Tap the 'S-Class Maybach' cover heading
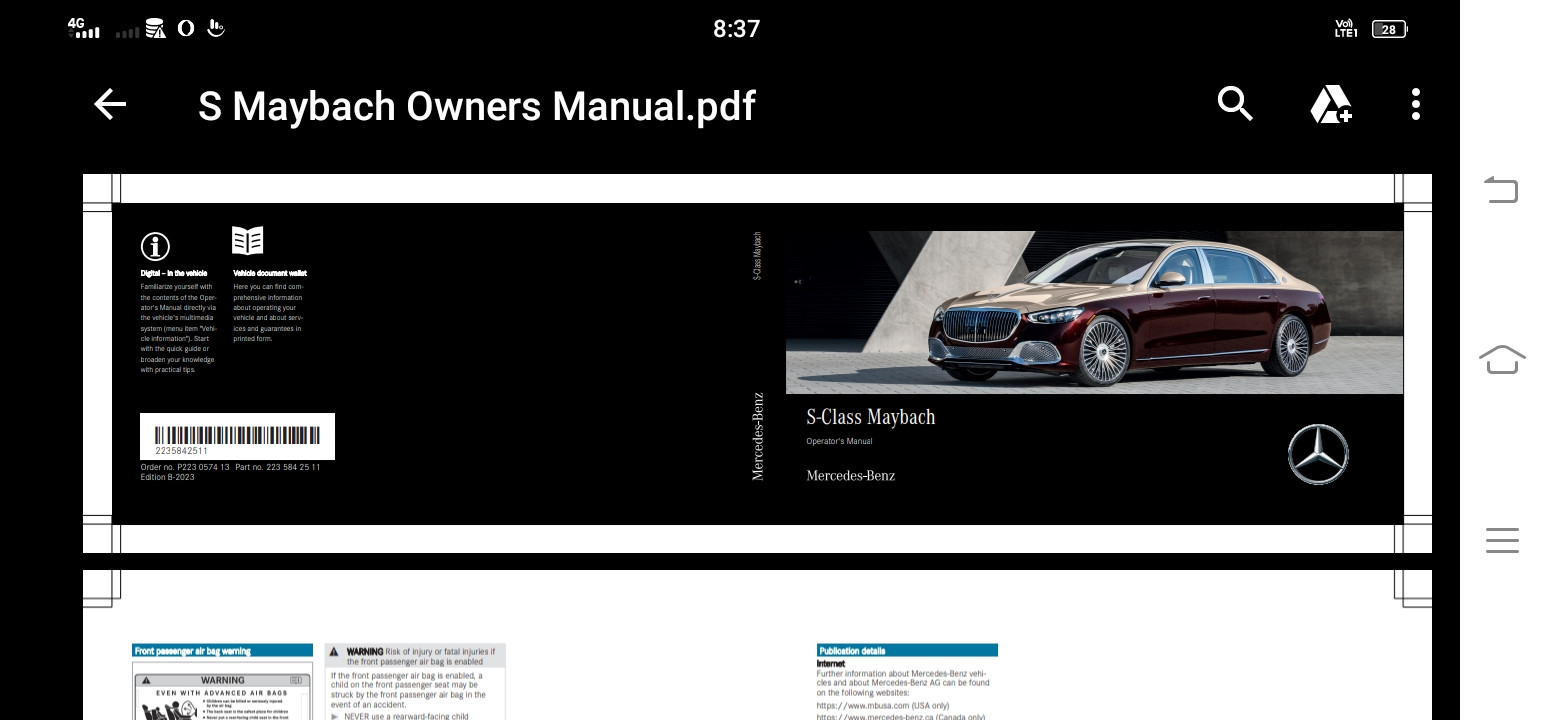The image size is (1544, 720). (x=870, y=417)
